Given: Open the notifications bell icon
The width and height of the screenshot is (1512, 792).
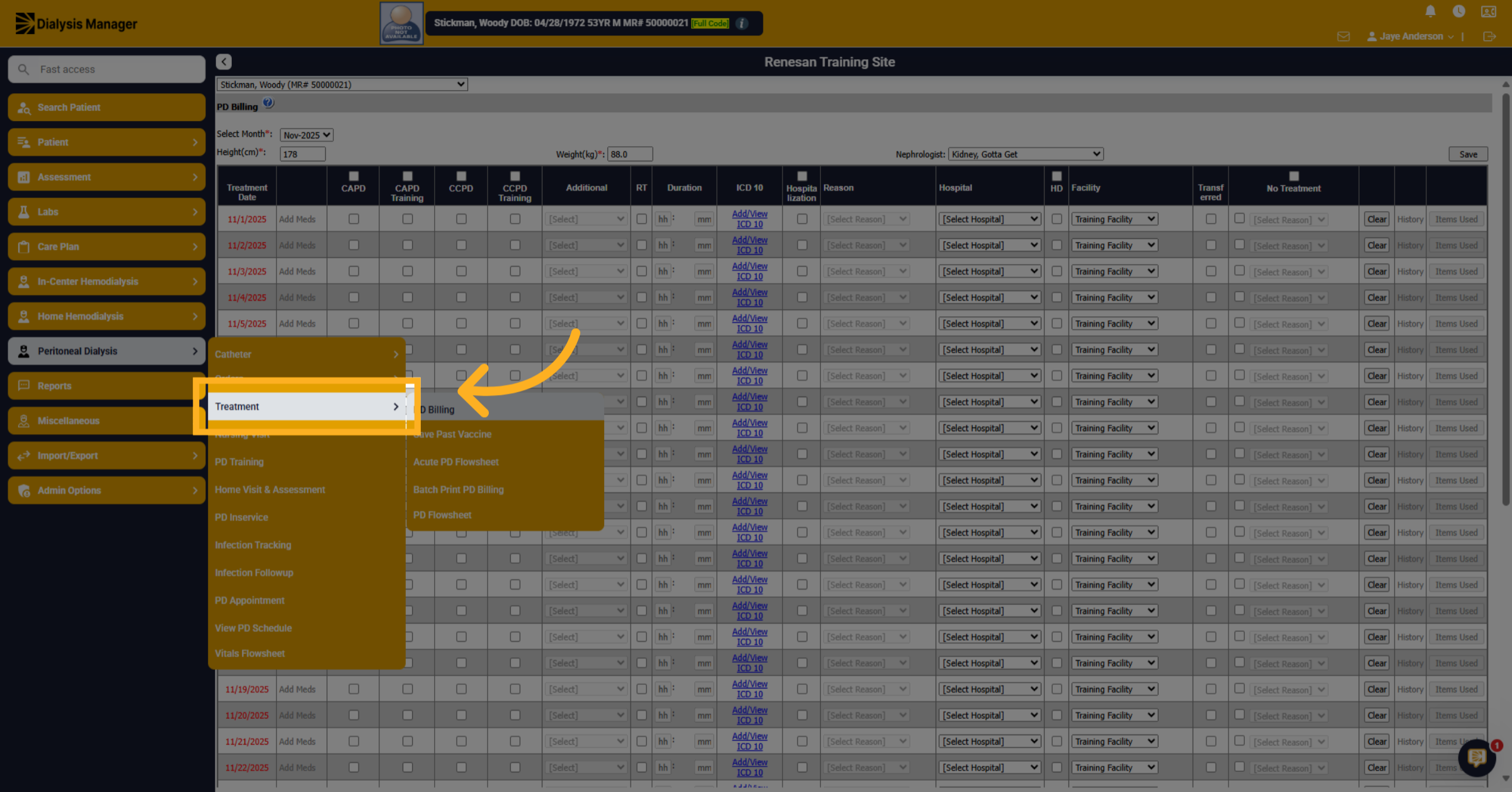Looking at the screenshot, I should pos(1430,11).
